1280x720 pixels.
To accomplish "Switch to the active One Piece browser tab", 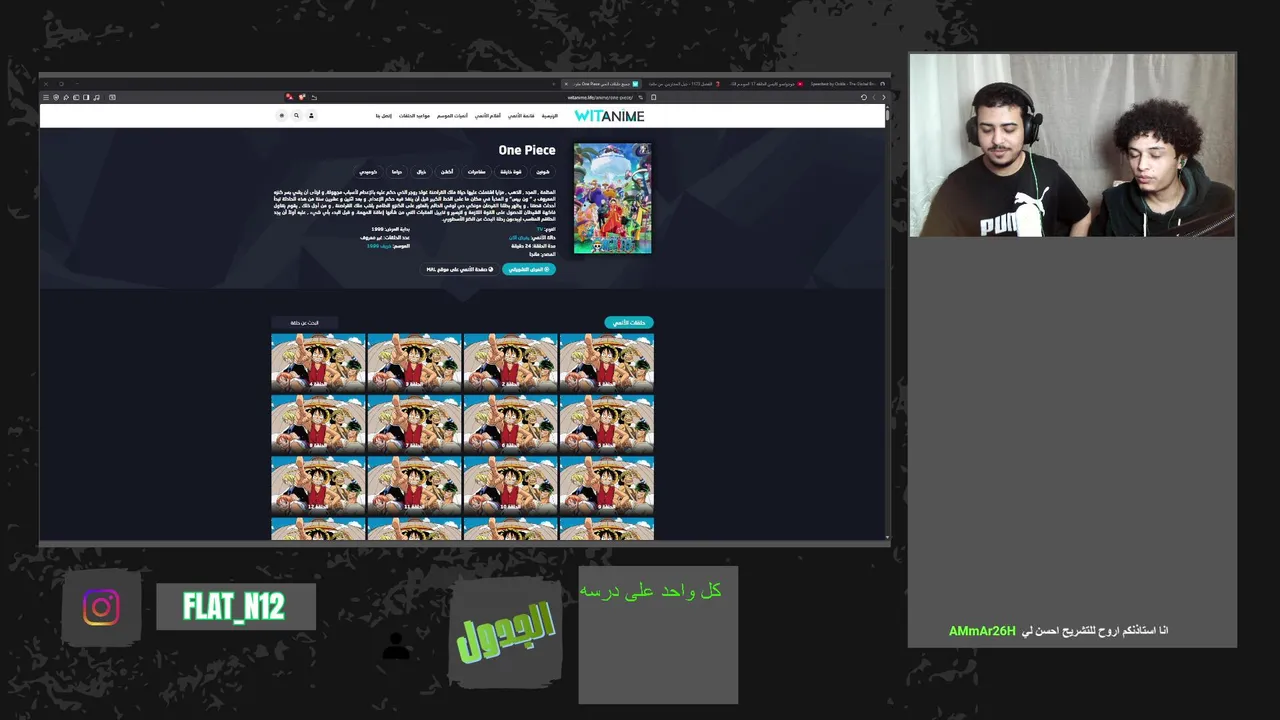I will click(601, 84).
